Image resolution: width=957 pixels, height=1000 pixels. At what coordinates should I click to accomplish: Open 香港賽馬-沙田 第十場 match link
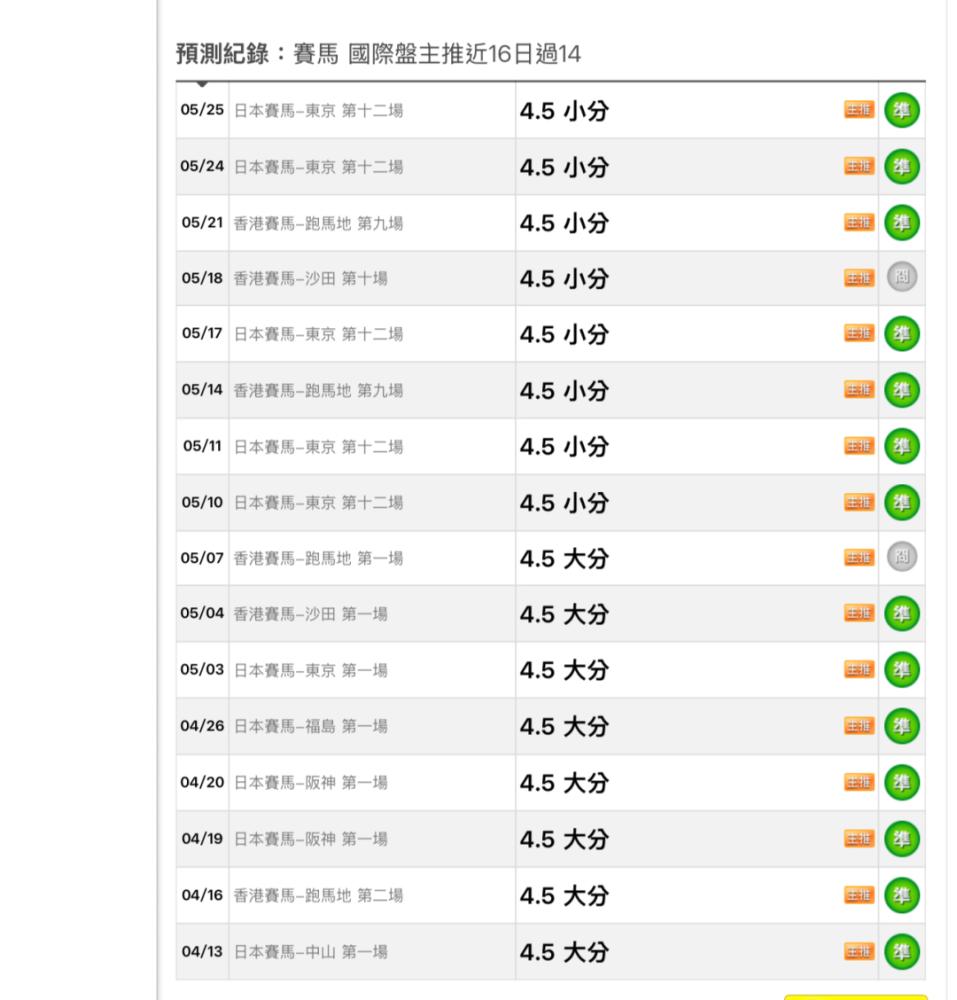coord(310,278)
